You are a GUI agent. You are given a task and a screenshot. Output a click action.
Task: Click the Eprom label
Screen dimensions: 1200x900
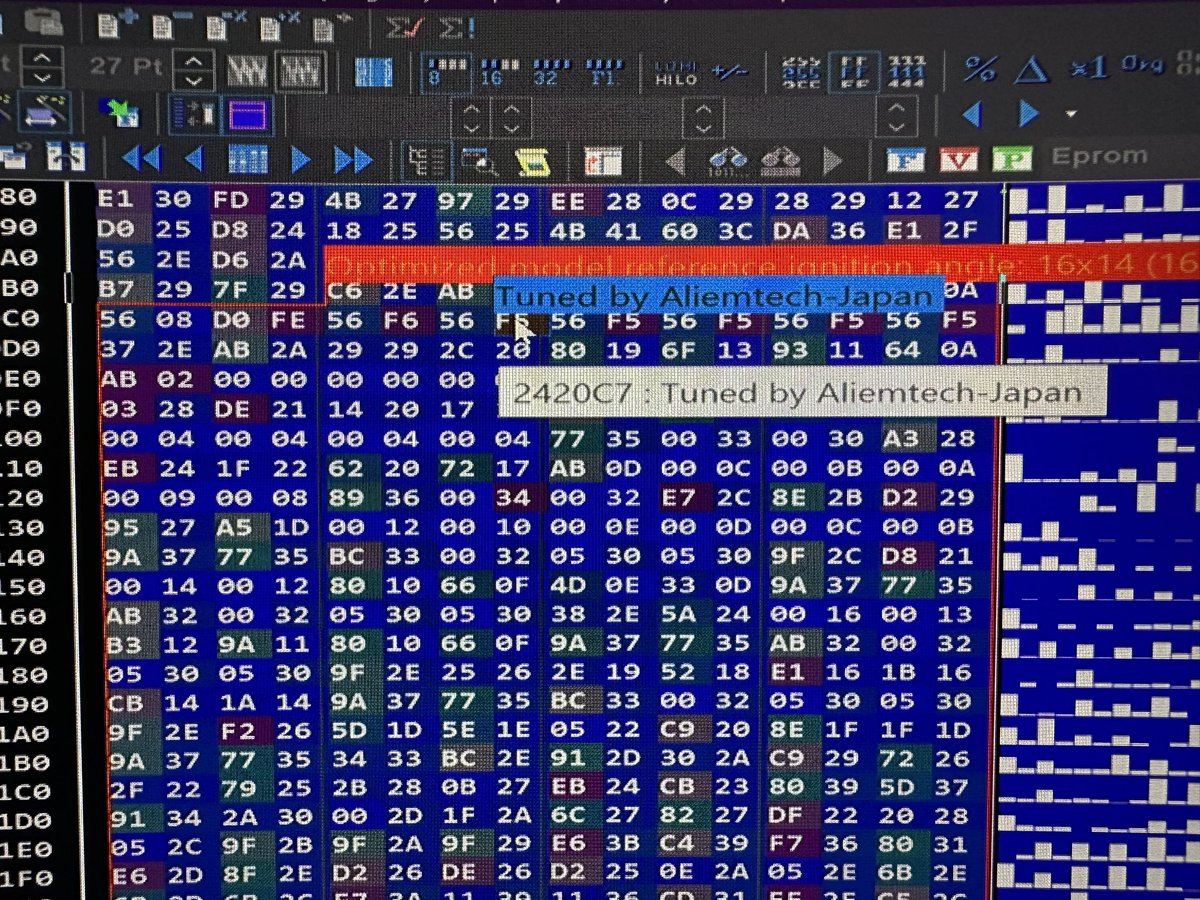coord(1100,155)
